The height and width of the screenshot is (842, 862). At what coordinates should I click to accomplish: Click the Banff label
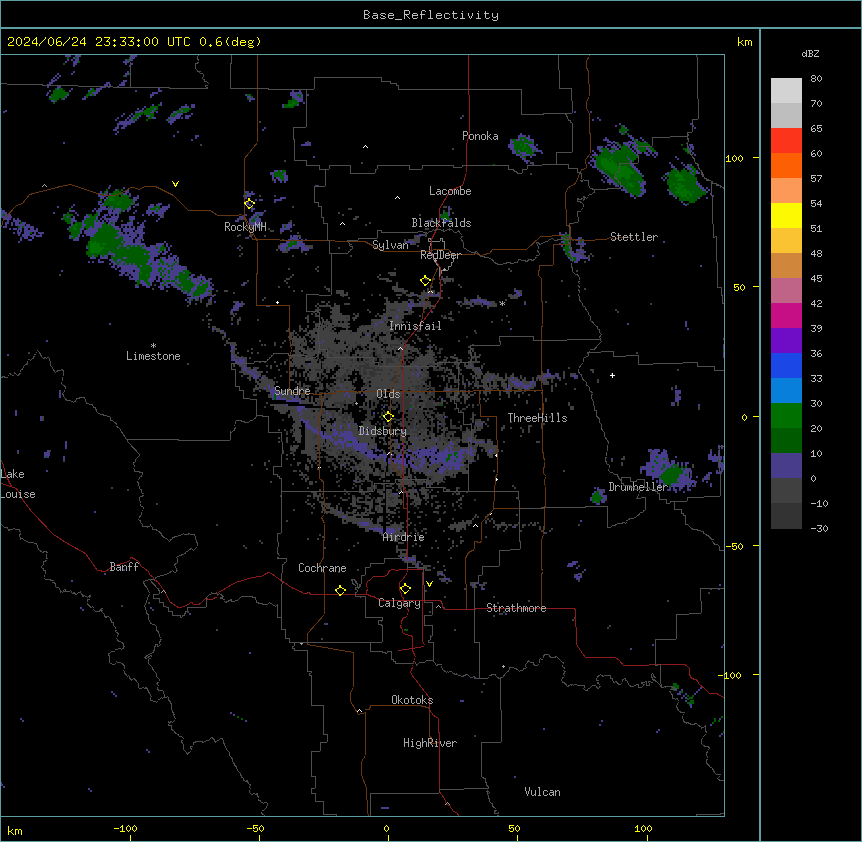pyautogui.click(x=124, y=567)
